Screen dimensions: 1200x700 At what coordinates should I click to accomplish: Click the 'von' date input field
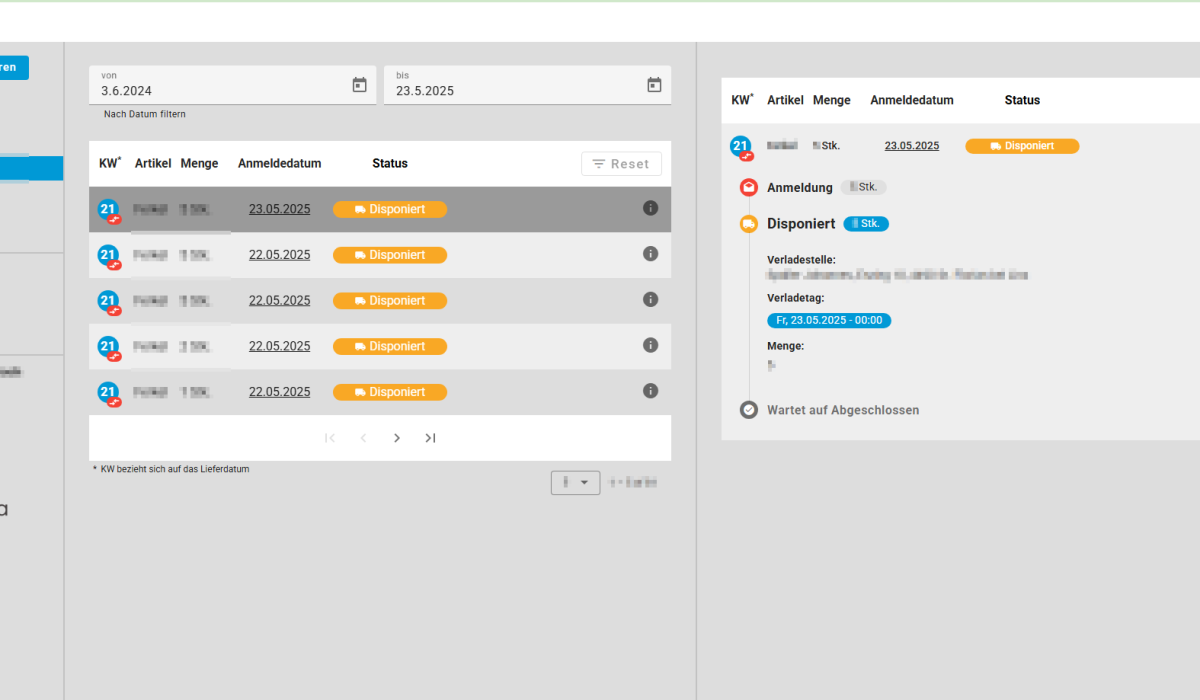pos(220,90)
